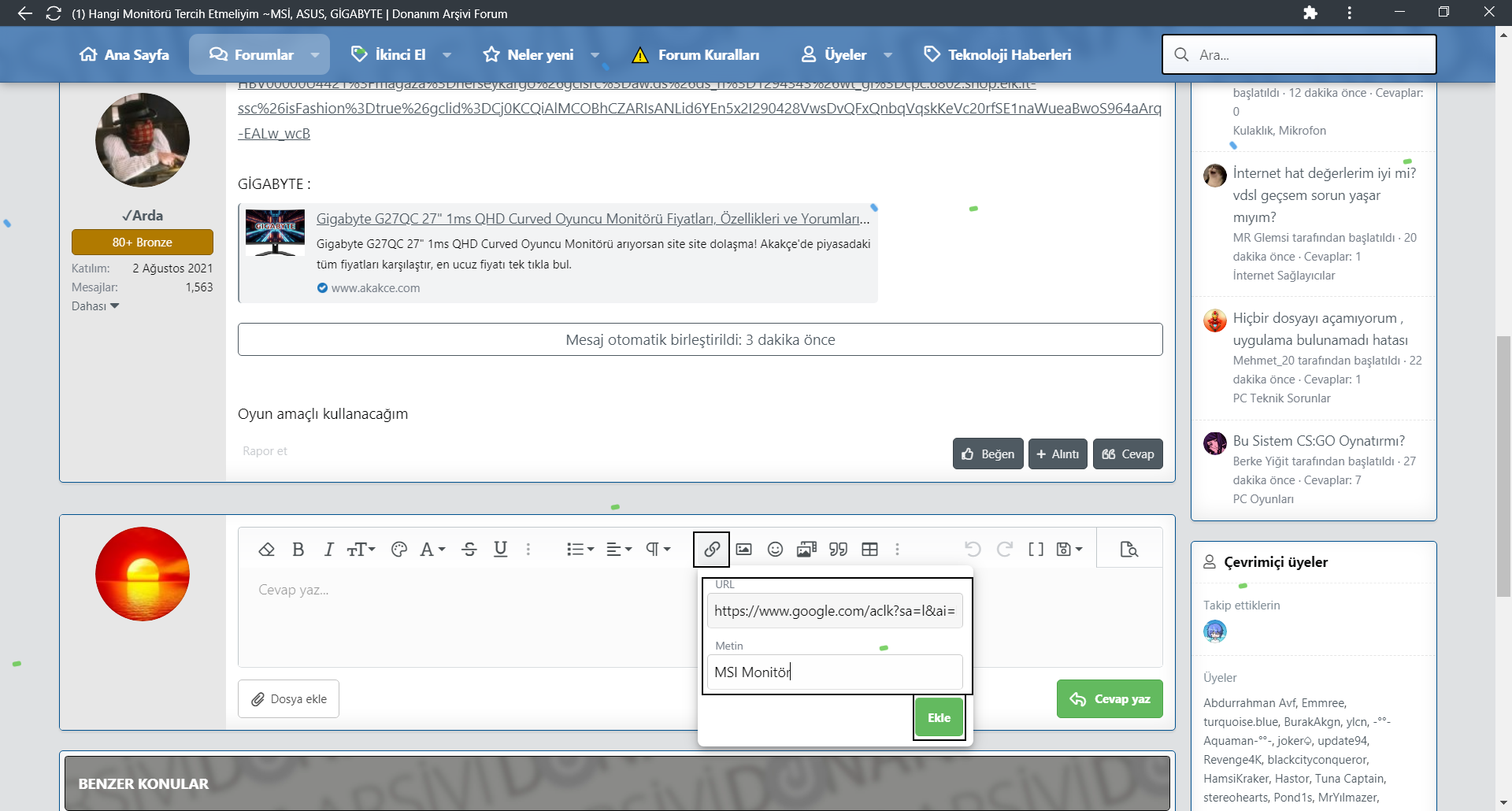Expand the Forumlar dropdown arrow
Image resolution: width=1512 pixels, height=811 pixels.
pos(315,55)
